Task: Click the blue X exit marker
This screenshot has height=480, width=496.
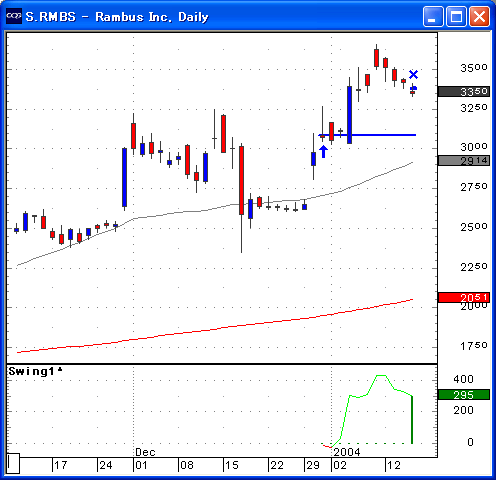Action: pos(413,74)
